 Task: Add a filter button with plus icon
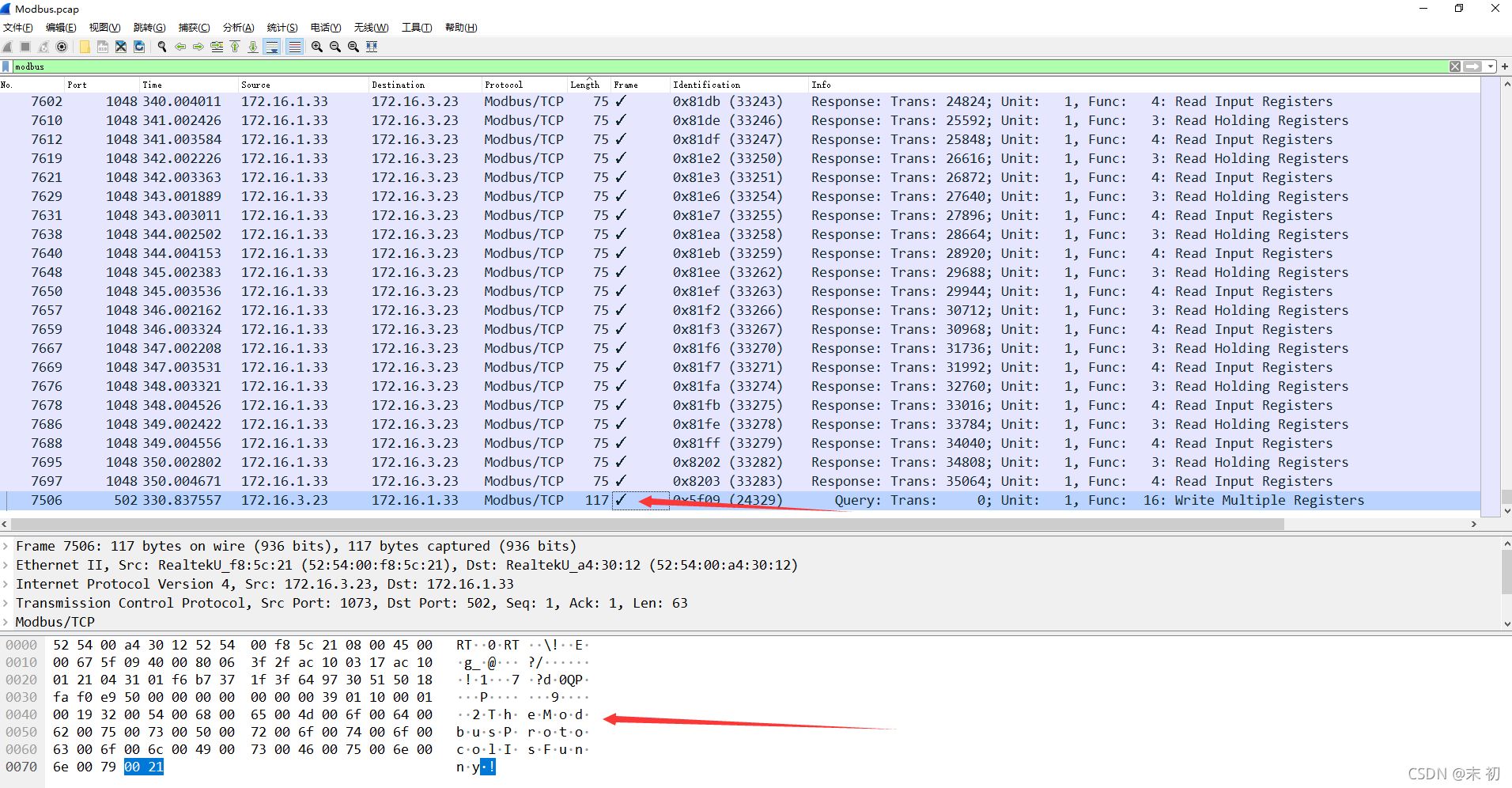coord(1505,66)
